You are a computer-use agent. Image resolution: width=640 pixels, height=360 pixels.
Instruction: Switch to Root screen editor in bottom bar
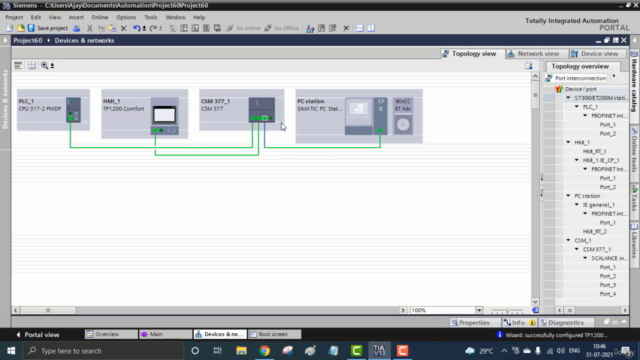coord(274,334)
